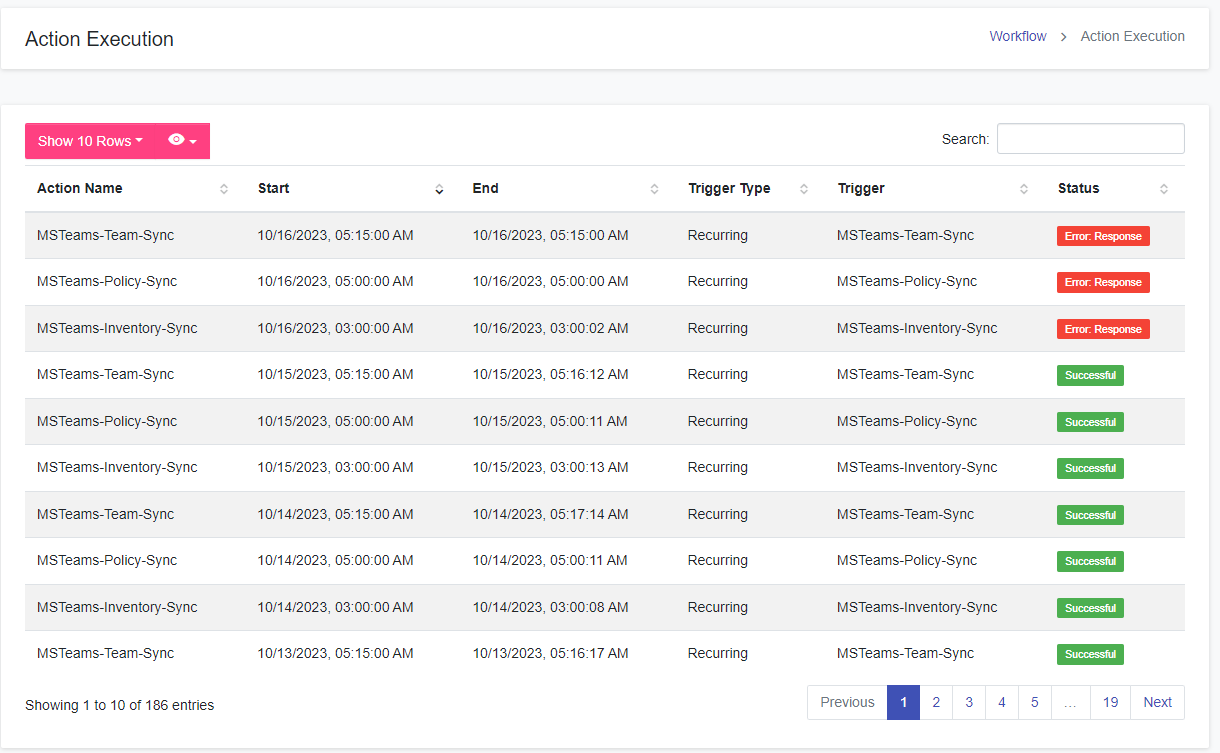Image resolution: width=1220 pixels, height=753 pixels.
Task: Click Error: Response badge for 10/16 MSTeams-Team-Sync
Action: click(1103, 236)
